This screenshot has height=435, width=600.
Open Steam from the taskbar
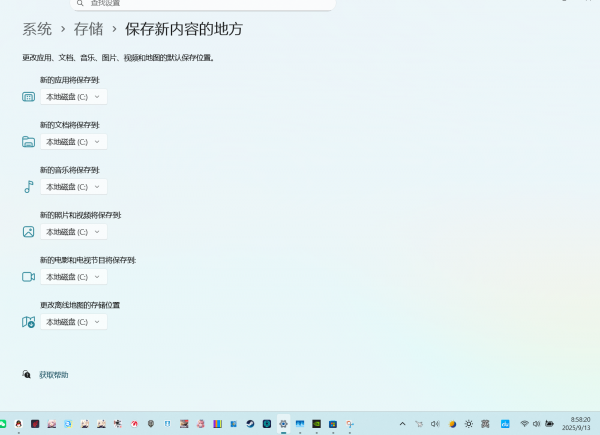(x=251, y=424)
